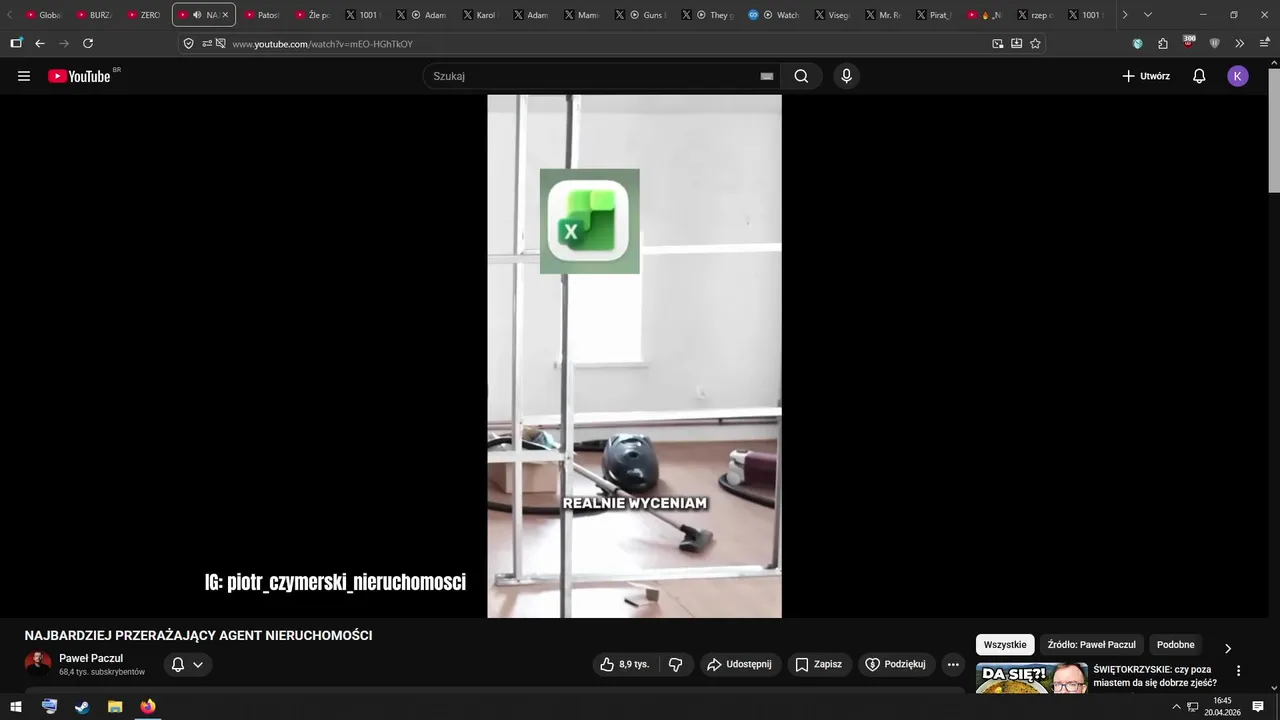Close the current NAJ tab
Viewport: 1280px width, 720px height.
coord(225,15)
